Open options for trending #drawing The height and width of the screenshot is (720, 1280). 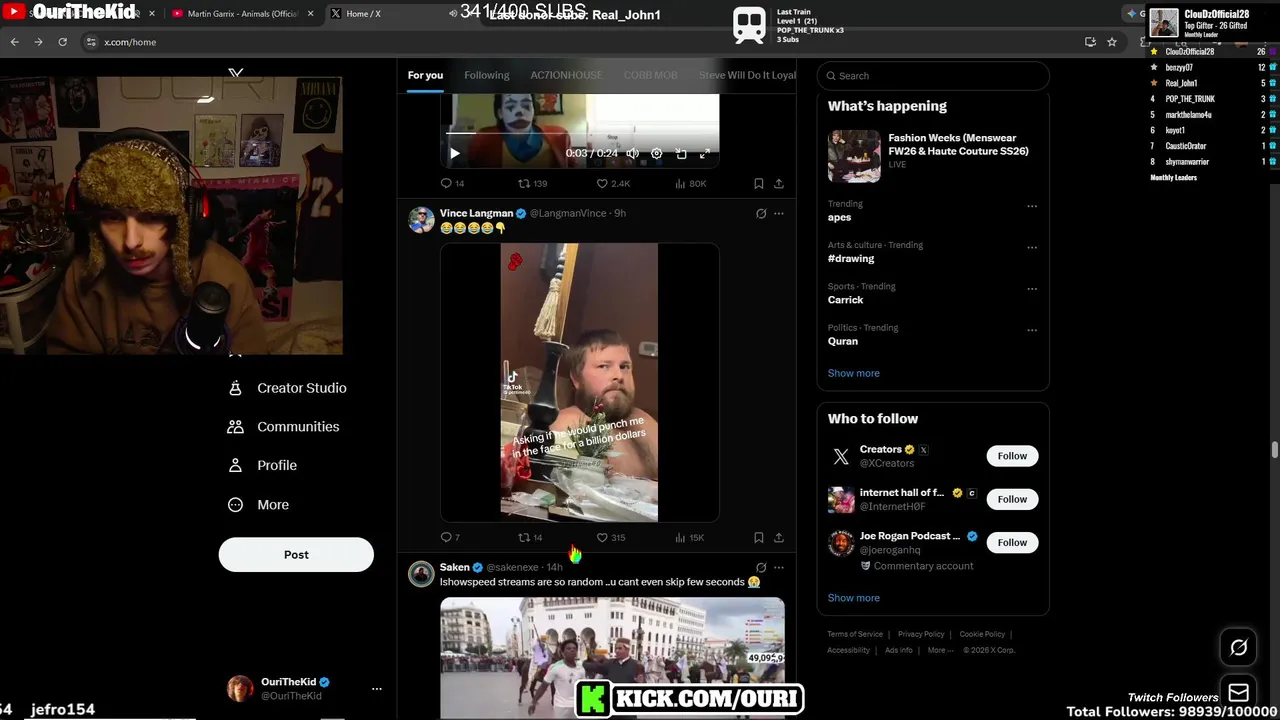1032,247
